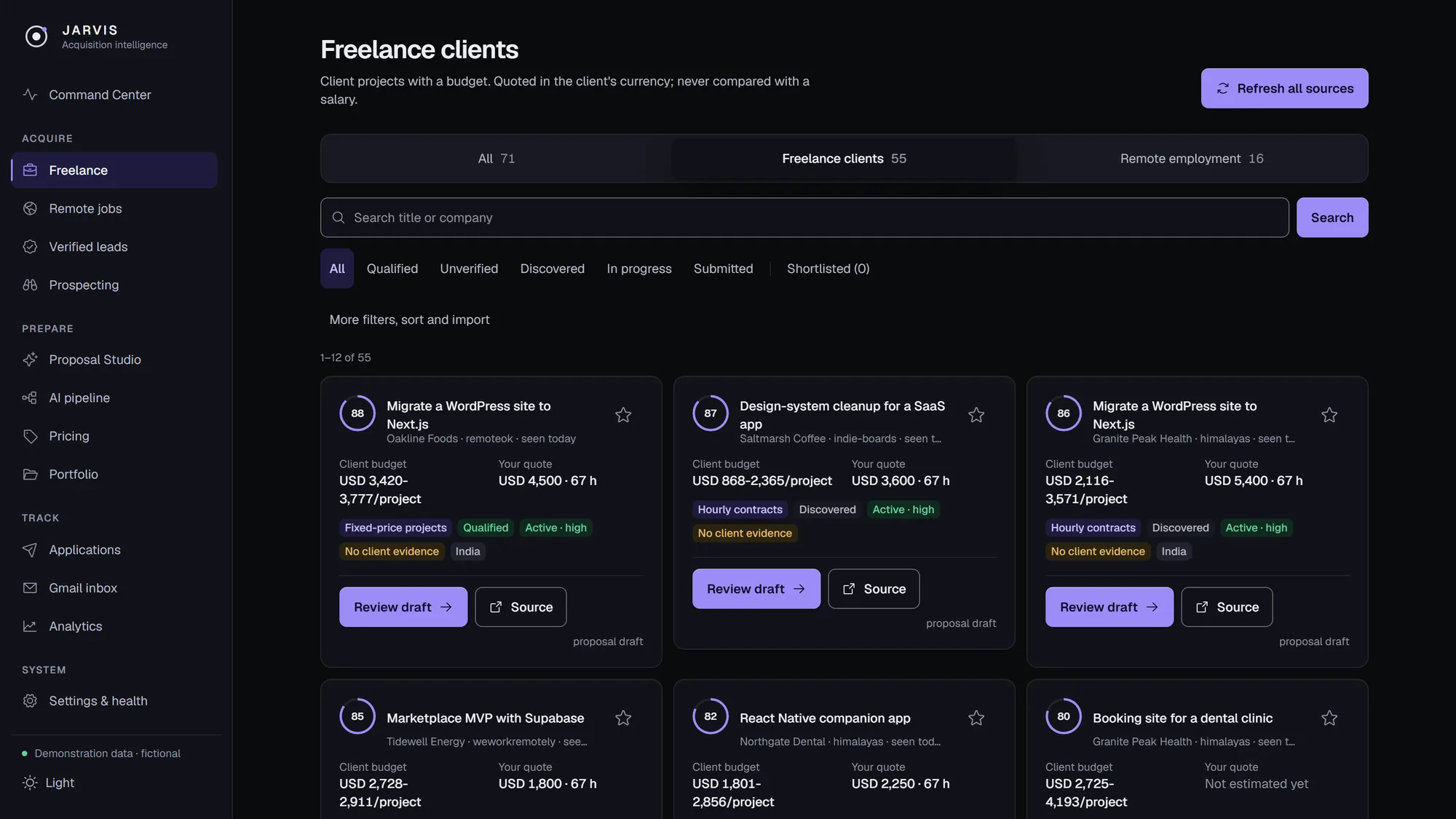This screenshot has width=1456, height=819.
Task: Open Source for Saltmarsh Coffee card
Action: (x=874, y=589)
